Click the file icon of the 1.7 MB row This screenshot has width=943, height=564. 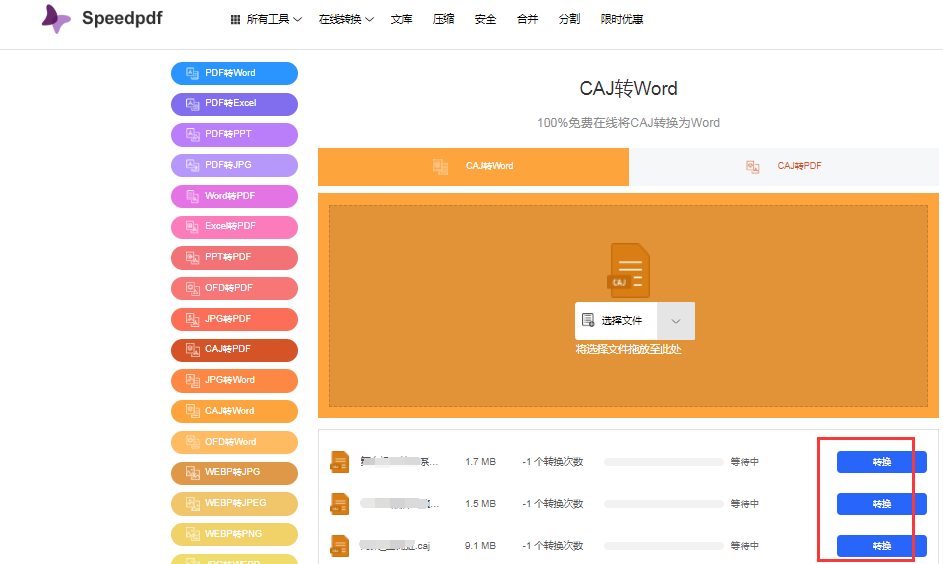click(340, 462)
